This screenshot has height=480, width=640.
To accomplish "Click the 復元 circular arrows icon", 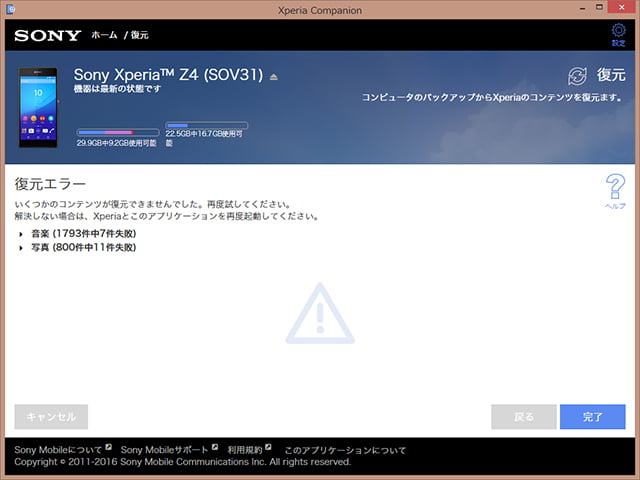I will pyautogui.click(x=577, y=77).
